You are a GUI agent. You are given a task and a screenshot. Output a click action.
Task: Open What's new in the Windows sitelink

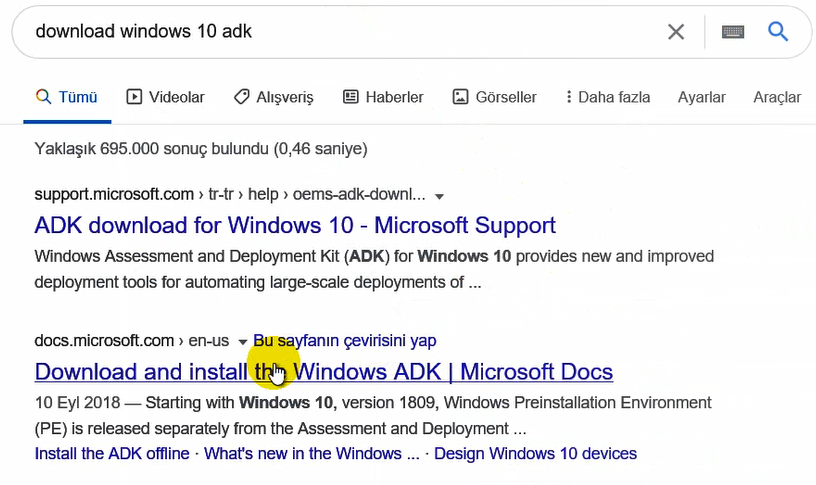pyautogui.click(x=311, y=453)
